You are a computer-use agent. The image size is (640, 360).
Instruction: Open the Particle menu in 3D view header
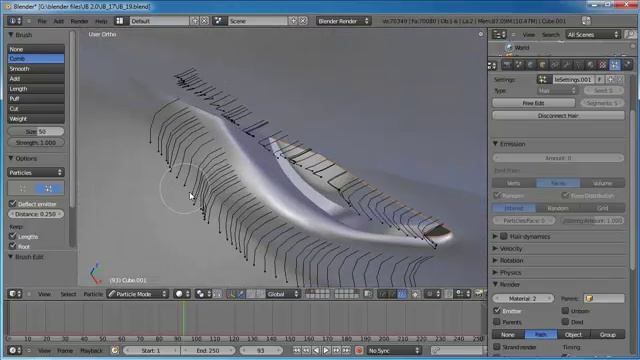click(93, 294)
